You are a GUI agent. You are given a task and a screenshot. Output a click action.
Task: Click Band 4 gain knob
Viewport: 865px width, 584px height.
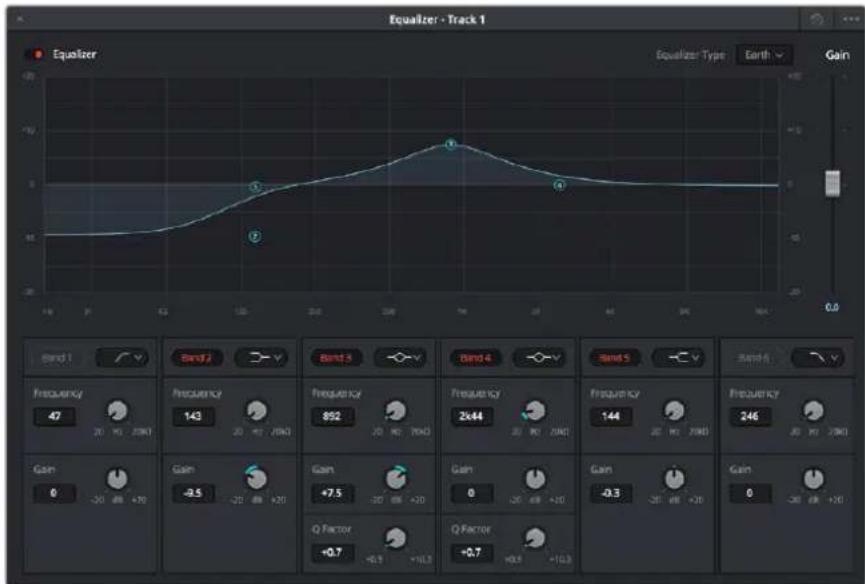click(535, 479)
